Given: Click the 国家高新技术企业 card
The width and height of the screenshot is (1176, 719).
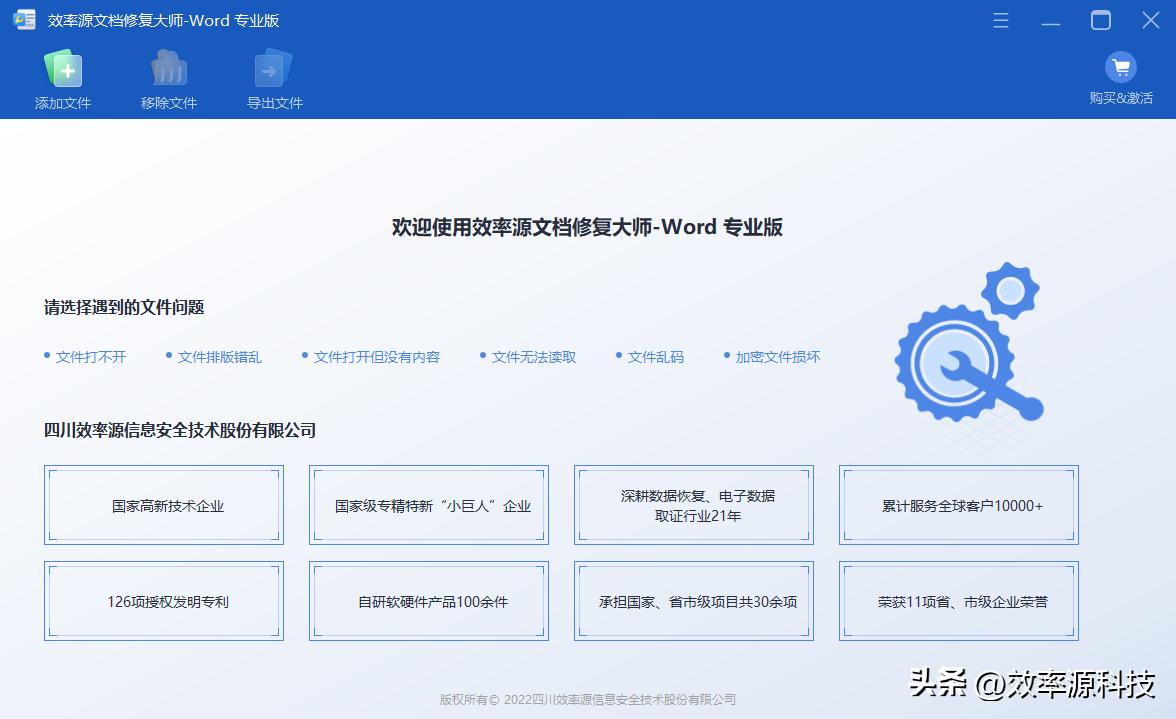Looking at the screenshot, I should [164, 504].
